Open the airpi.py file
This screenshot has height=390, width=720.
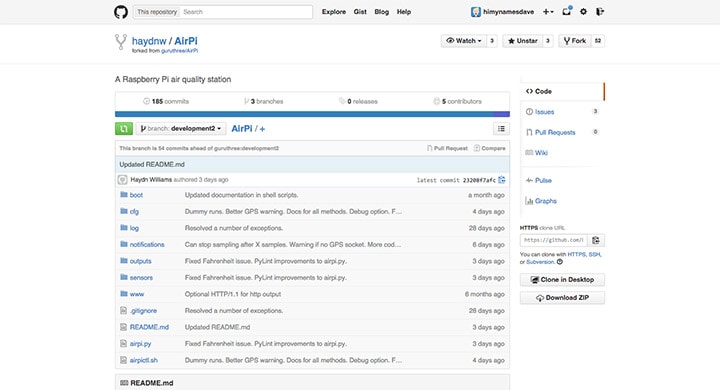pos(141,344)
